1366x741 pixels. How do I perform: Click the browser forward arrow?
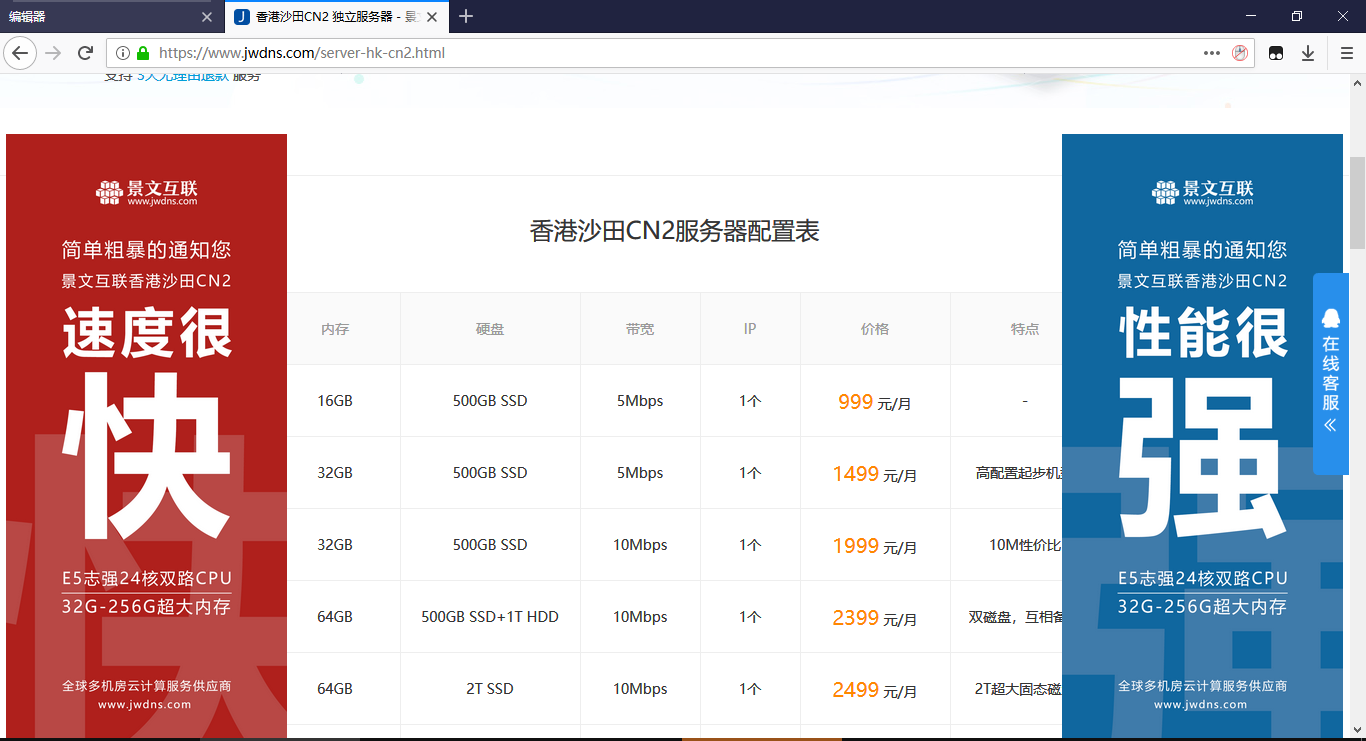[x=53, y=53]
